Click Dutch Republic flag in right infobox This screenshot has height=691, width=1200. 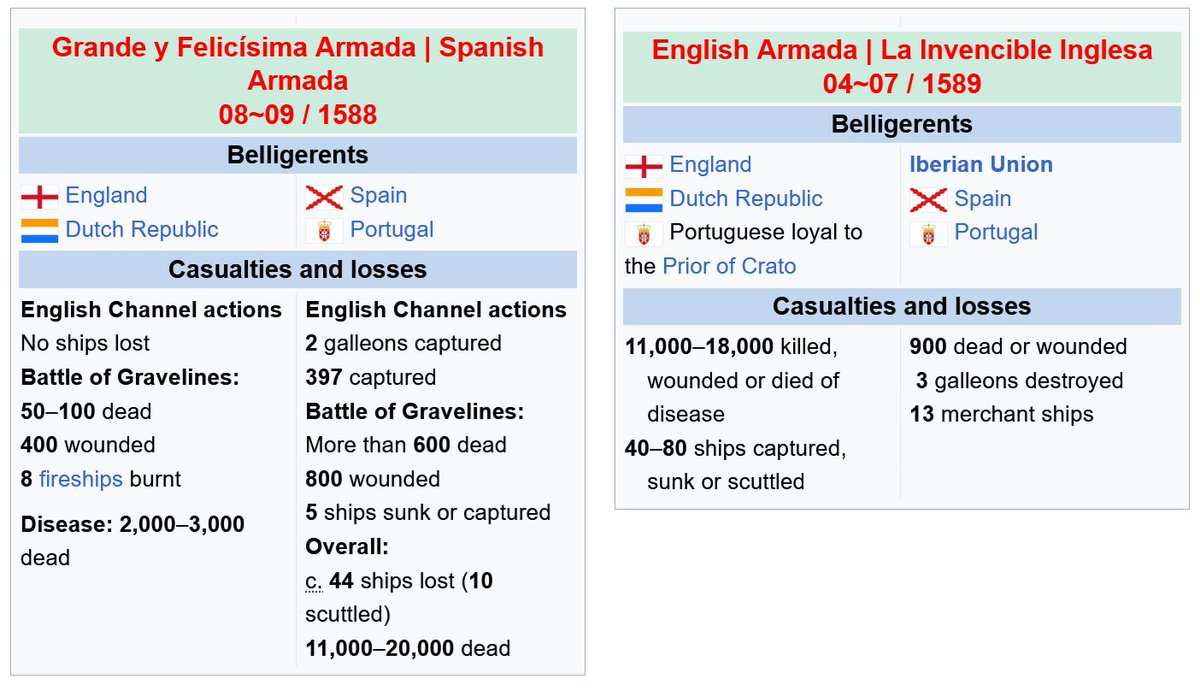643,199
